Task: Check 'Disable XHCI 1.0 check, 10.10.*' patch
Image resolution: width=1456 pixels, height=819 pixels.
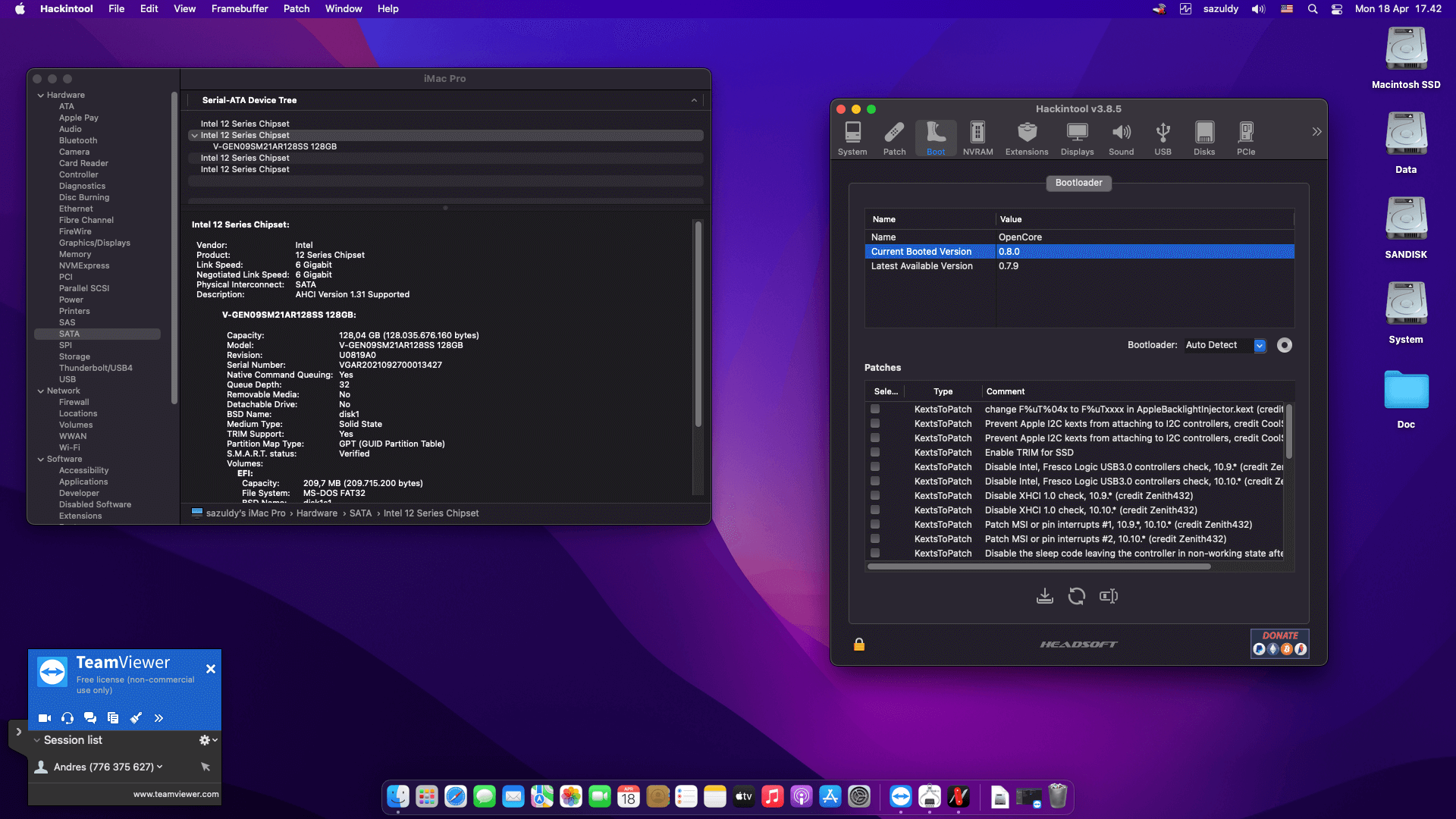Action: tap(875, 510)
